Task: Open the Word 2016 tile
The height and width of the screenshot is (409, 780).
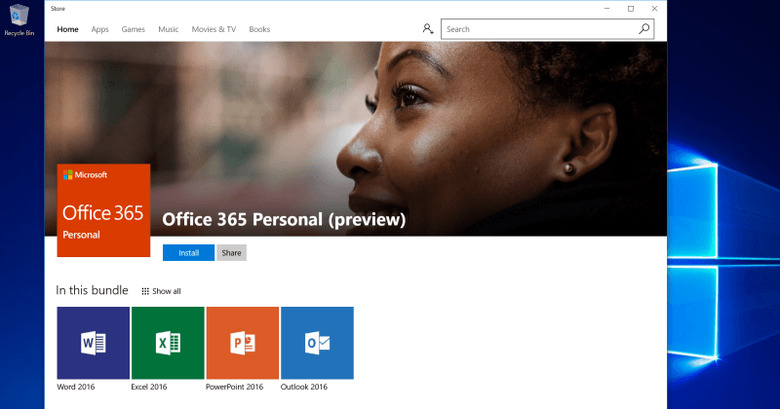Action: [x=93, y=343]
